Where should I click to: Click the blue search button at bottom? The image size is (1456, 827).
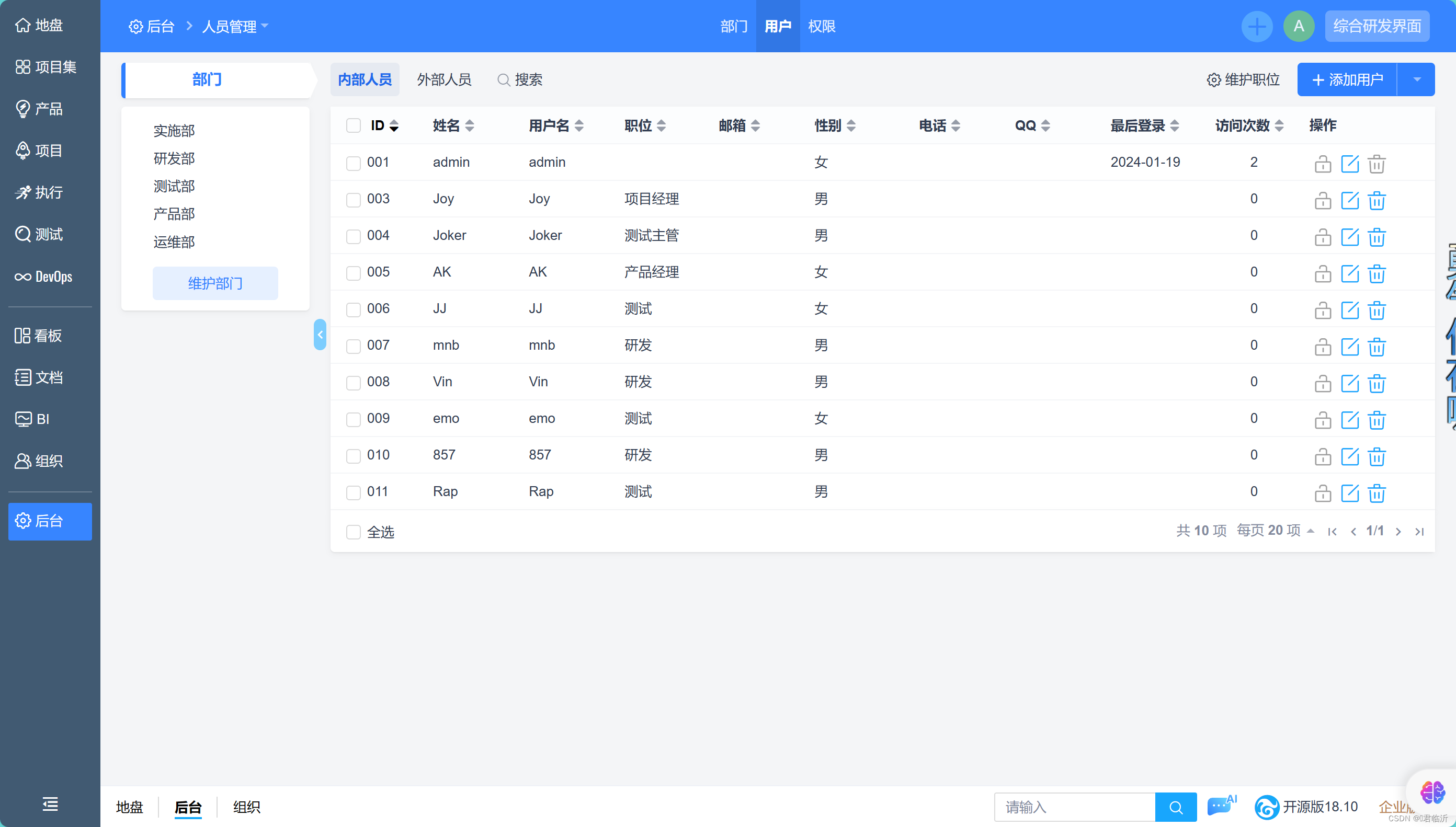1175,807
